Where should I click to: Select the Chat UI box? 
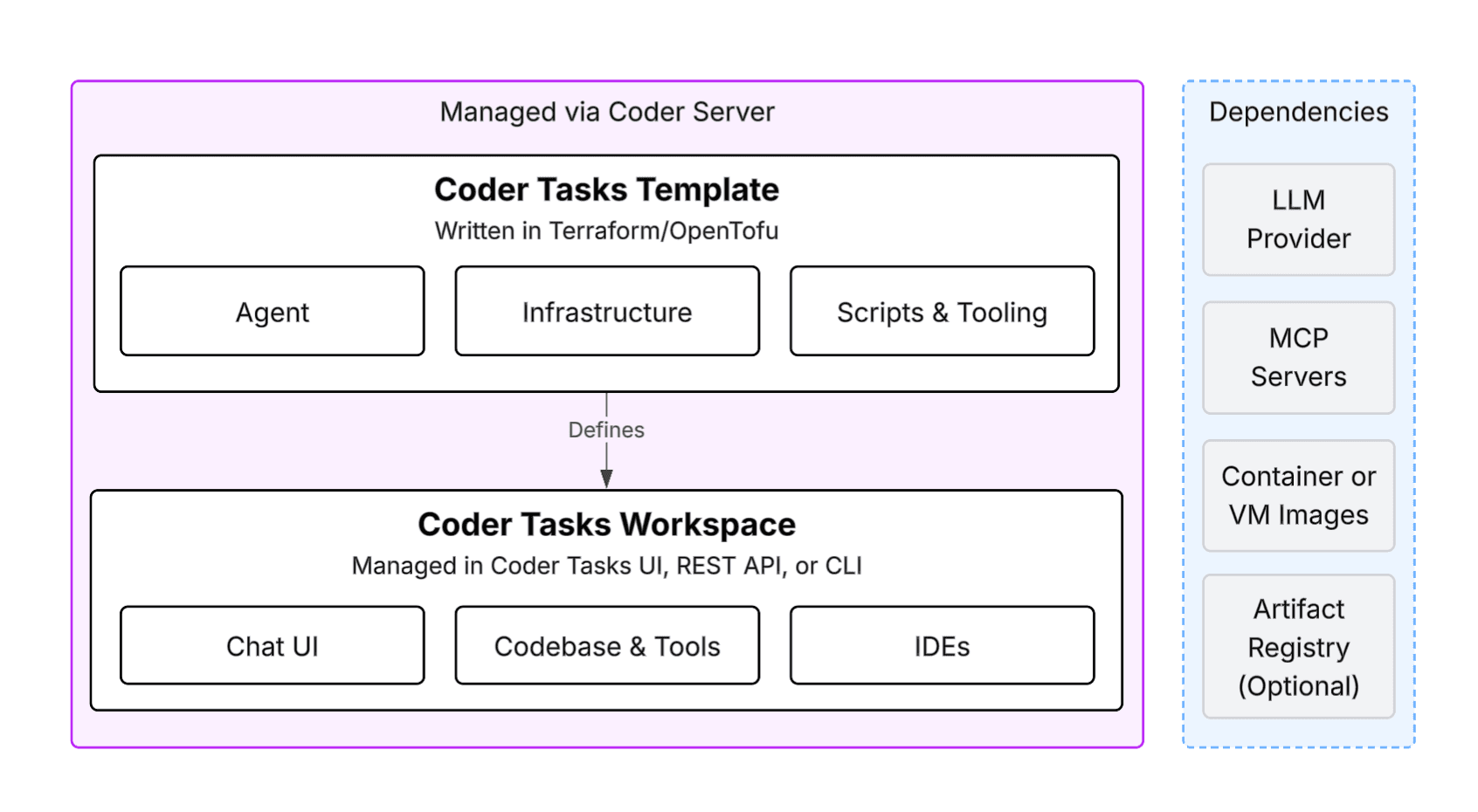(x=273, y=646)
